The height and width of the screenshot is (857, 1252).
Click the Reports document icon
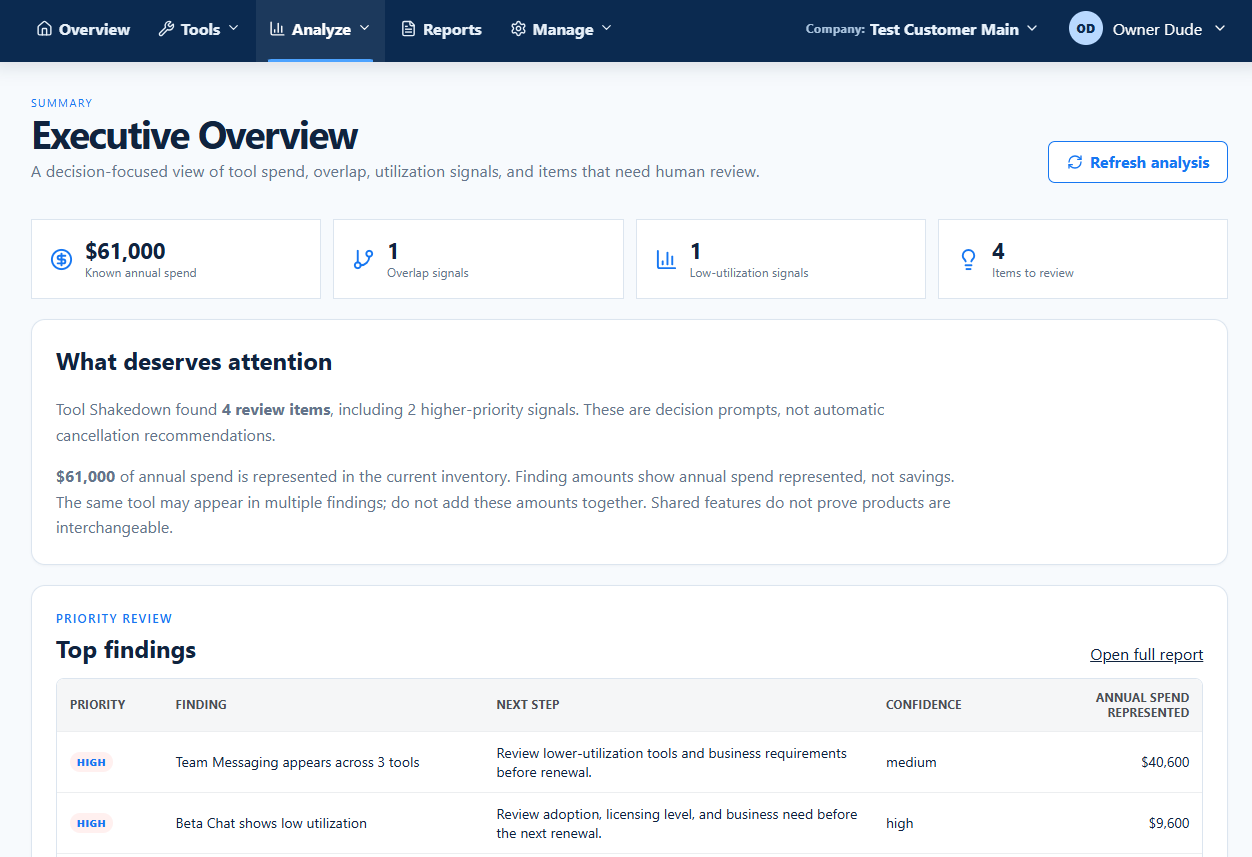pyautogui.click(x=408, y=29)
